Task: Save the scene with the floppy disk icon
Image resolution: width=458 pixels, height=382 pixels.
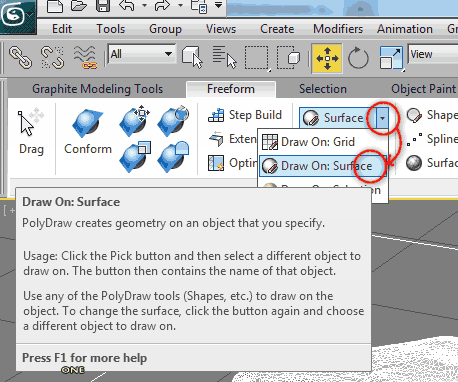Action: pyautogui.click(x=103, y=6)
